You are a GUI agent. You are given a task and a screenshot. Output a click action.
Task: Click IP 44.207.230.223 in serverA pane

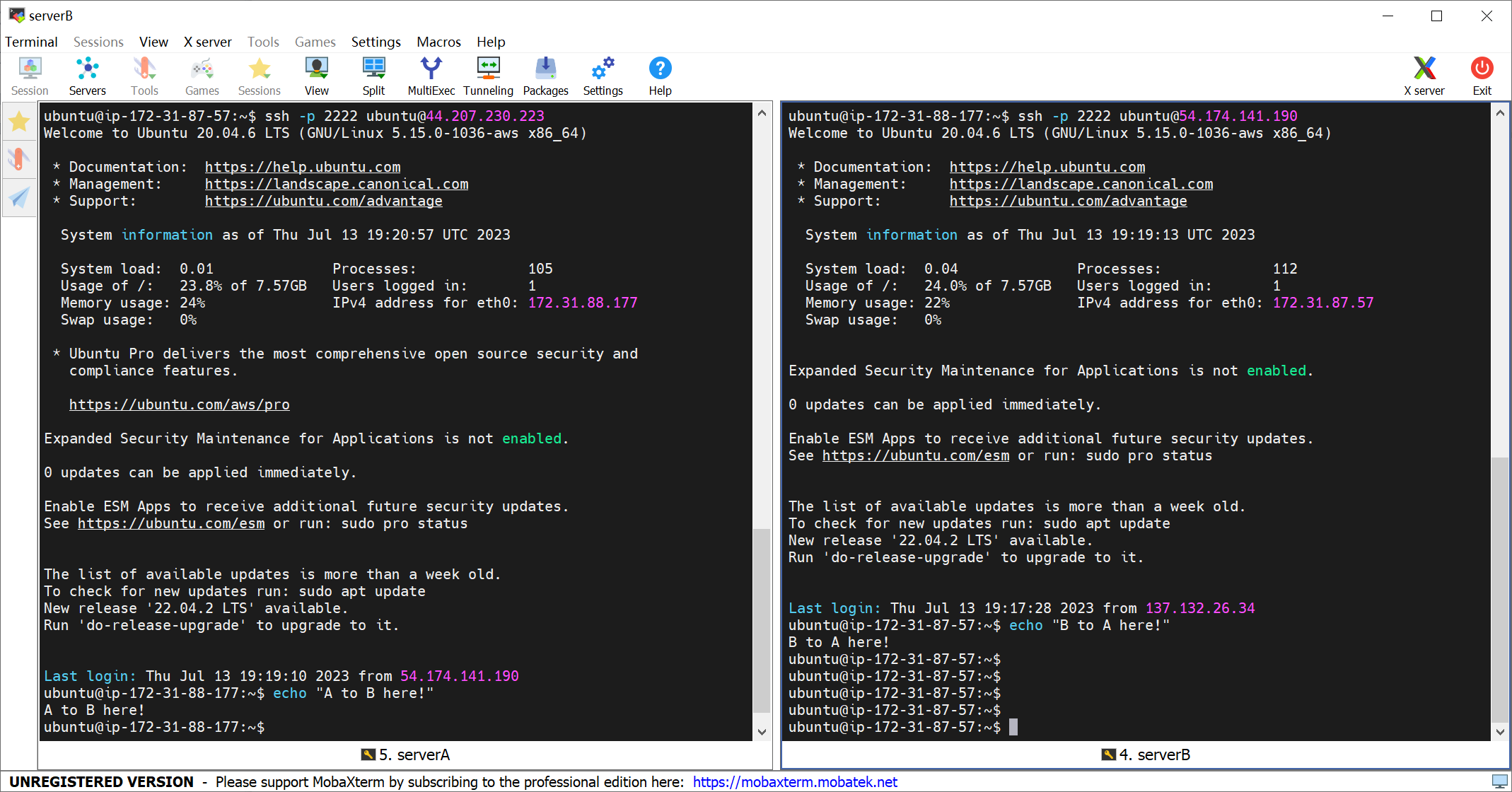pyautogui.click(x=485, y=116)
